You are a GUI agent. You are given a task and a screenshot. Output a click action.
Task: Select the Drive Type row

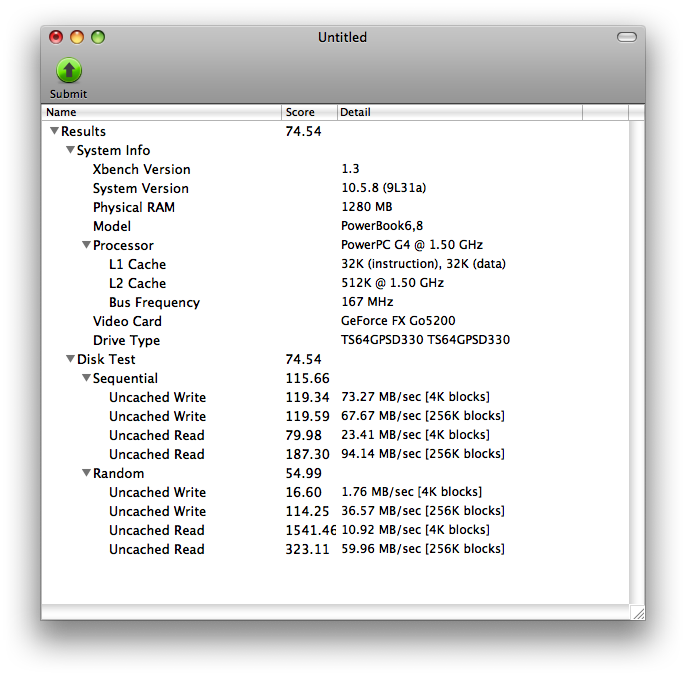click(336, 340)
